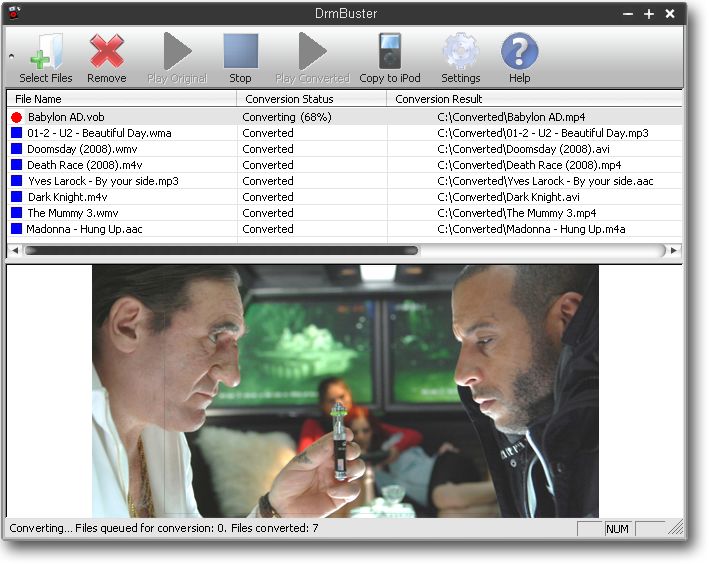
Task: Click the horizontal scrollbar thumb
Action: 221,250
